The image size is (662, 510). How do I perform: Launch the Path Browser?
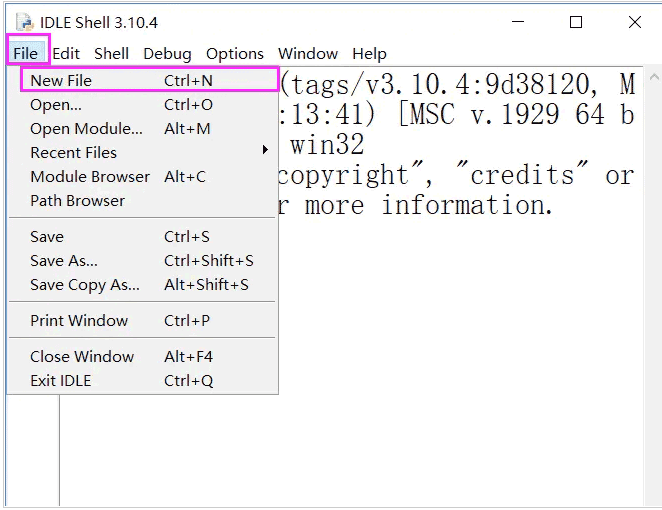coord(143,201)
